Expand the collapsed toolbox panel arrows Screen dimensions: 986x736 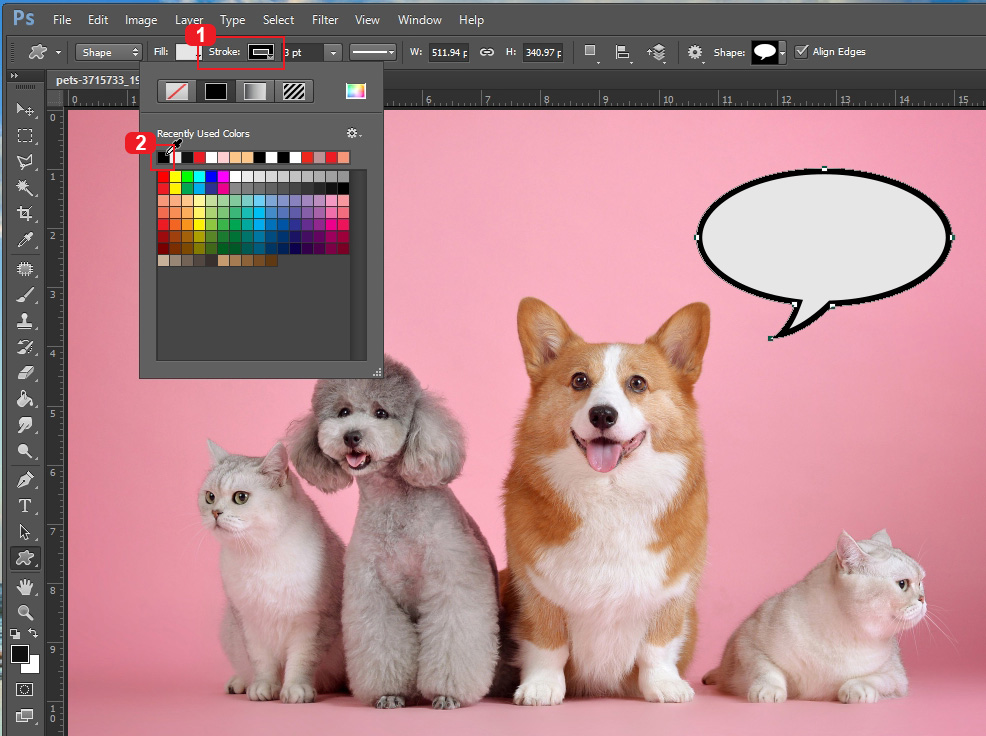(14, 75)
